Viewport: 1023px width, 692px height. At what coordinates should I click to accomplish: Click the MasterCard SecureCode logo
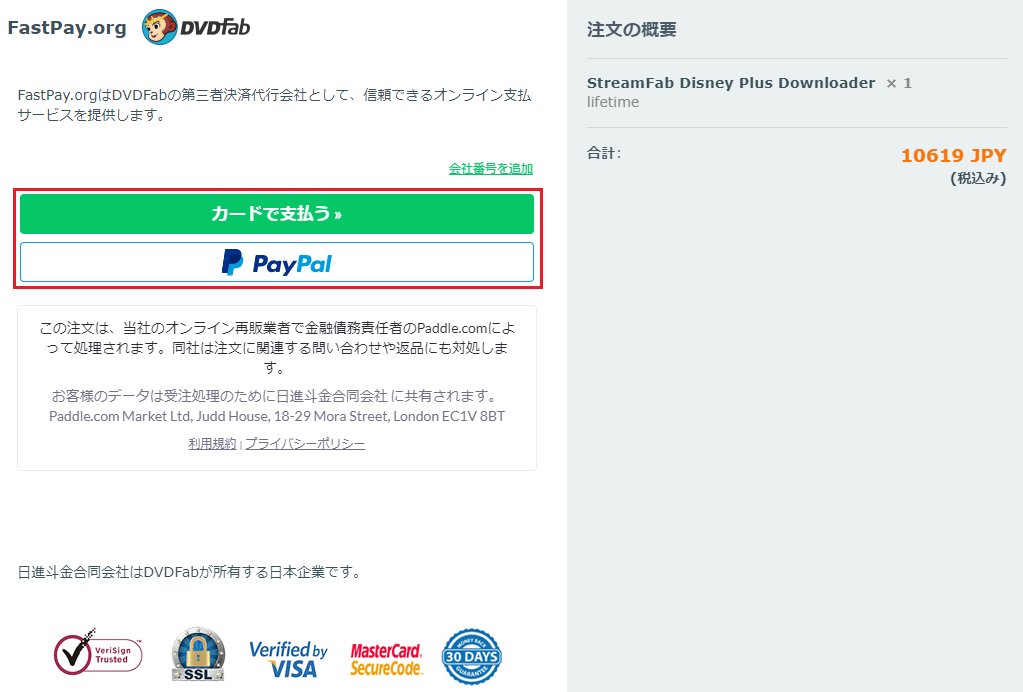click(386, 659)
